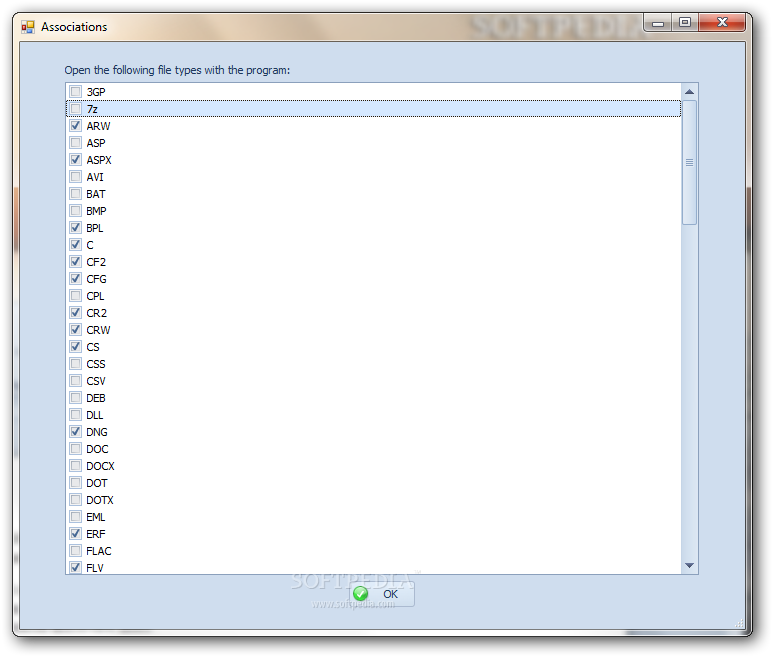Click the vertical scrollbar thumb

pyautogui.click(x=689, y=163)
